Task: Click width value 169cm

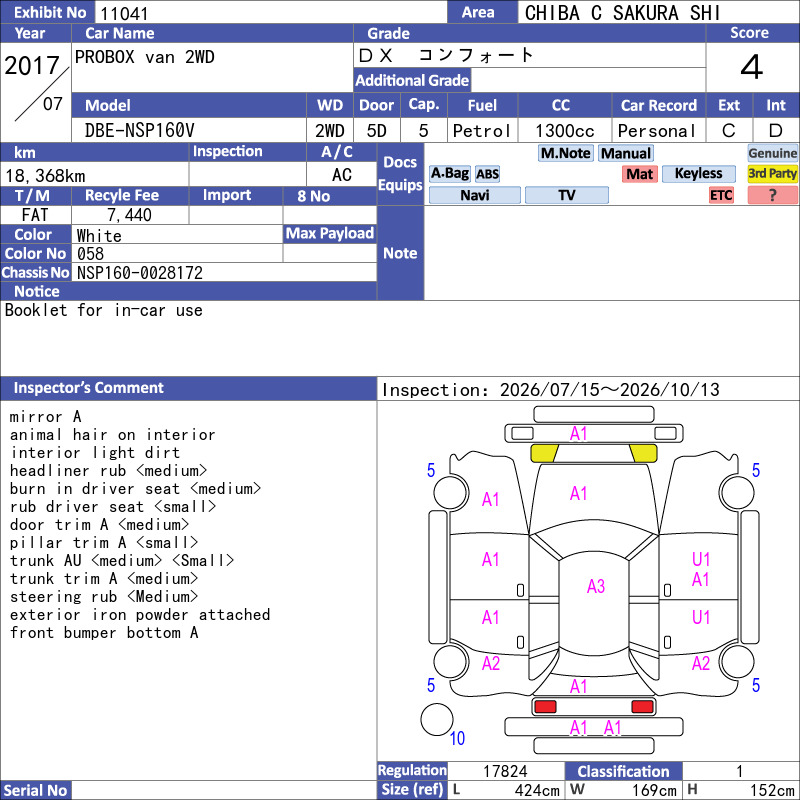Action: point(654,790)
